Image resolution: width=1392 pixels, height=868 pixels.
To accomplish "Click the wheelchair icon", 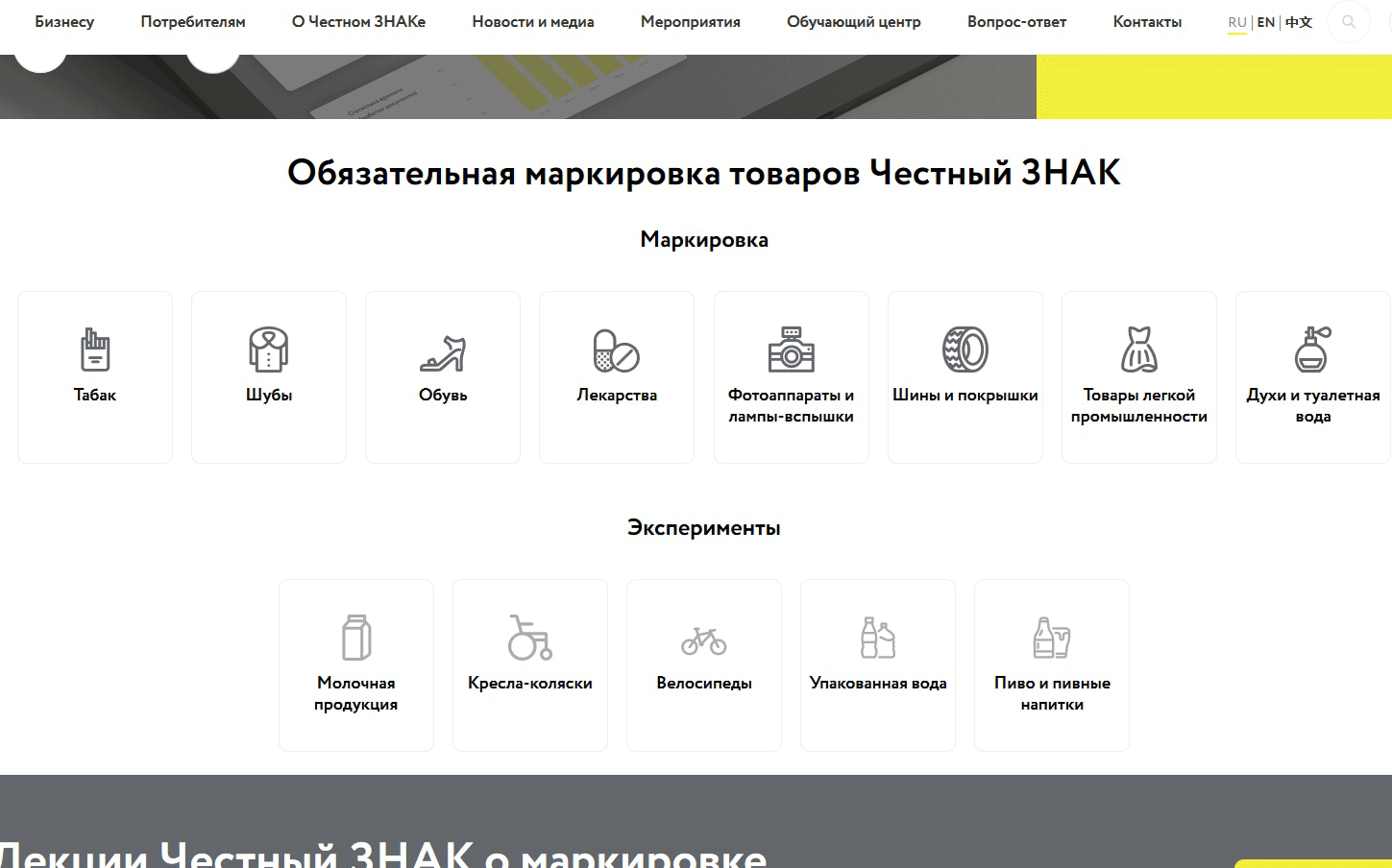I will [530, 638].
